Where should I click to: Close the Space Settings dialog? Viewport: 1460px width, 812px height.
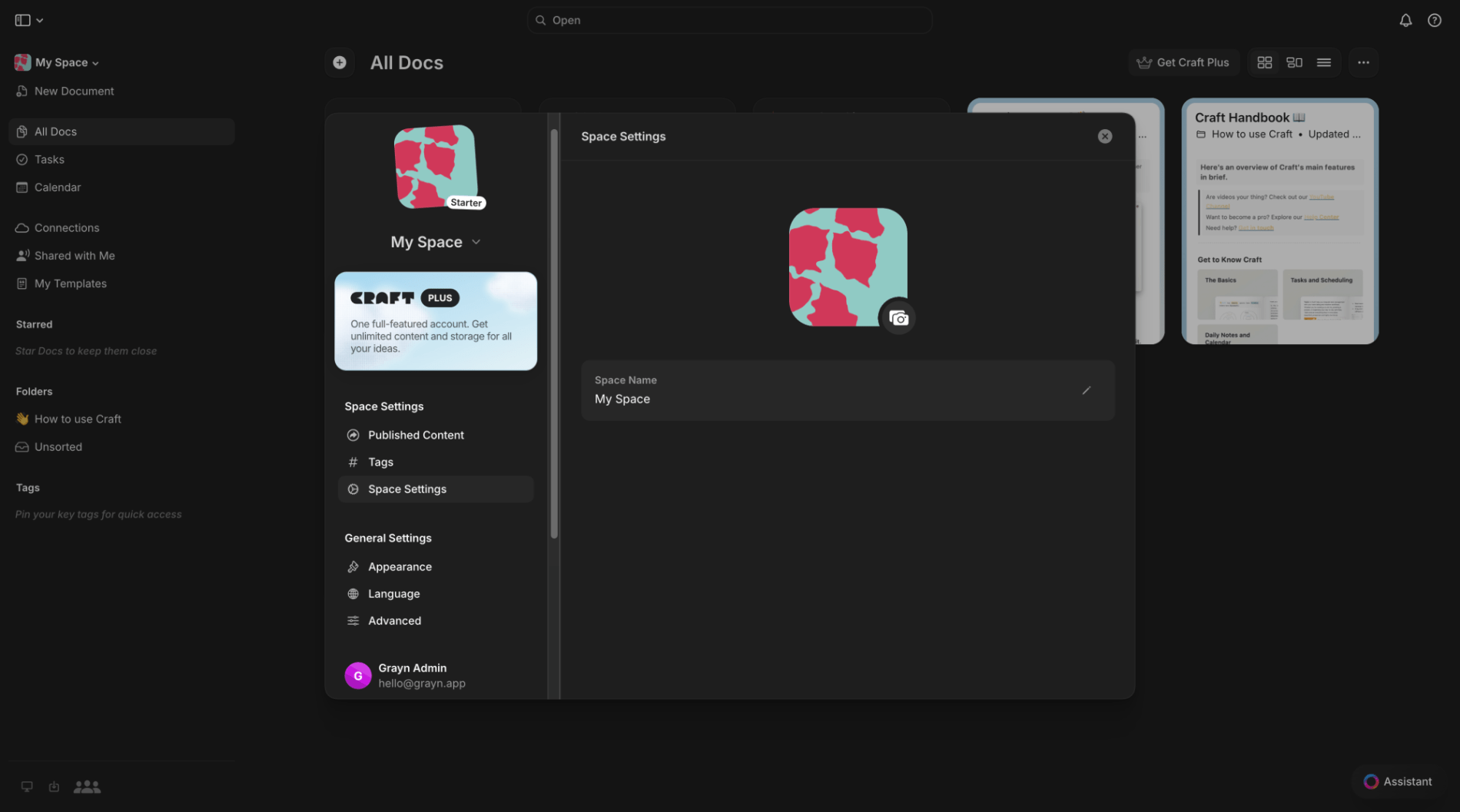(1105, 136)
